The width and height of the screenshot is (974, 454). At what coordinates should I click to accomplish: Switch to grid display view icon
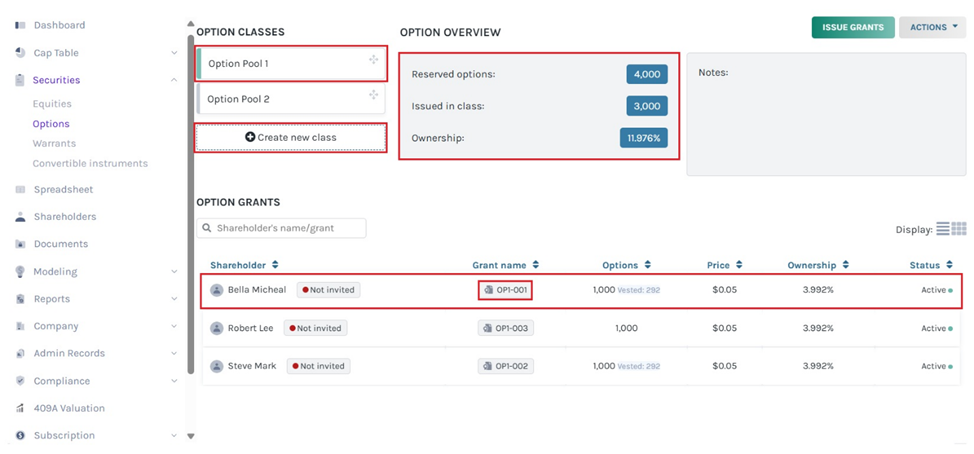click(x=959, y=229)
